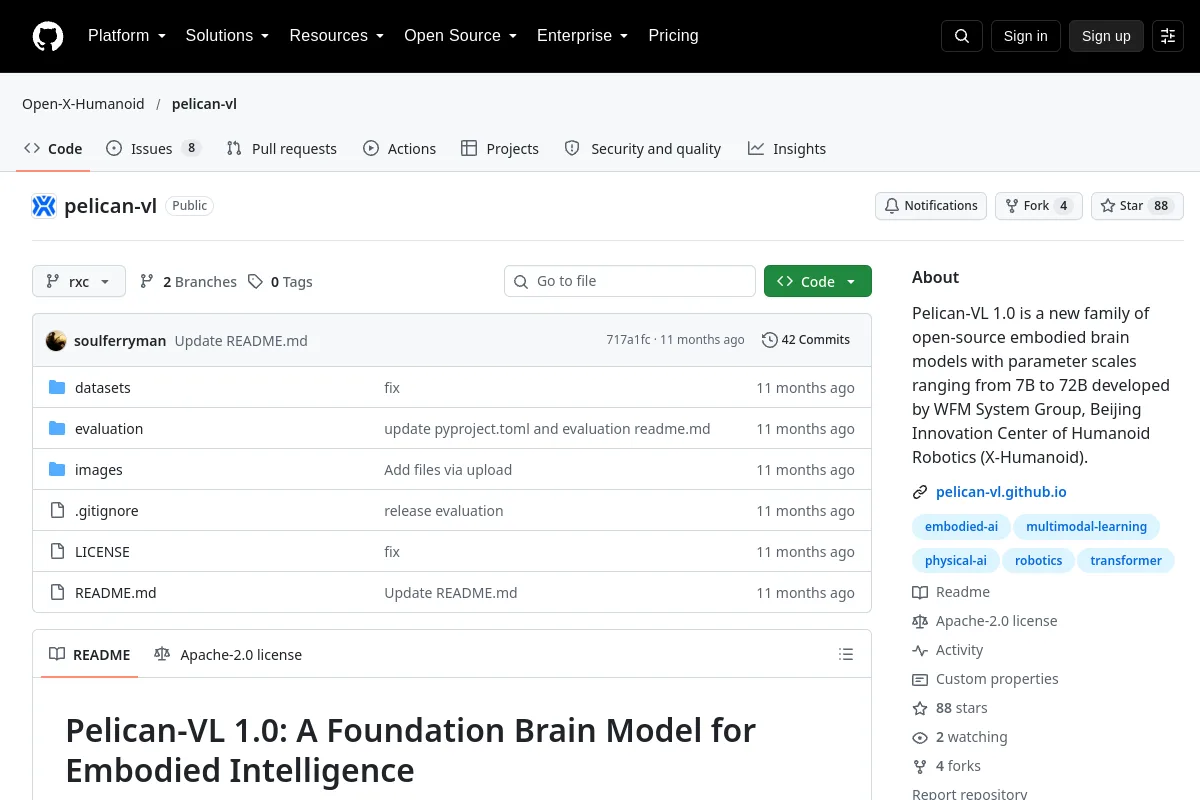Switch to the Issues tab

pyautogui.click(x=153, y=149)
